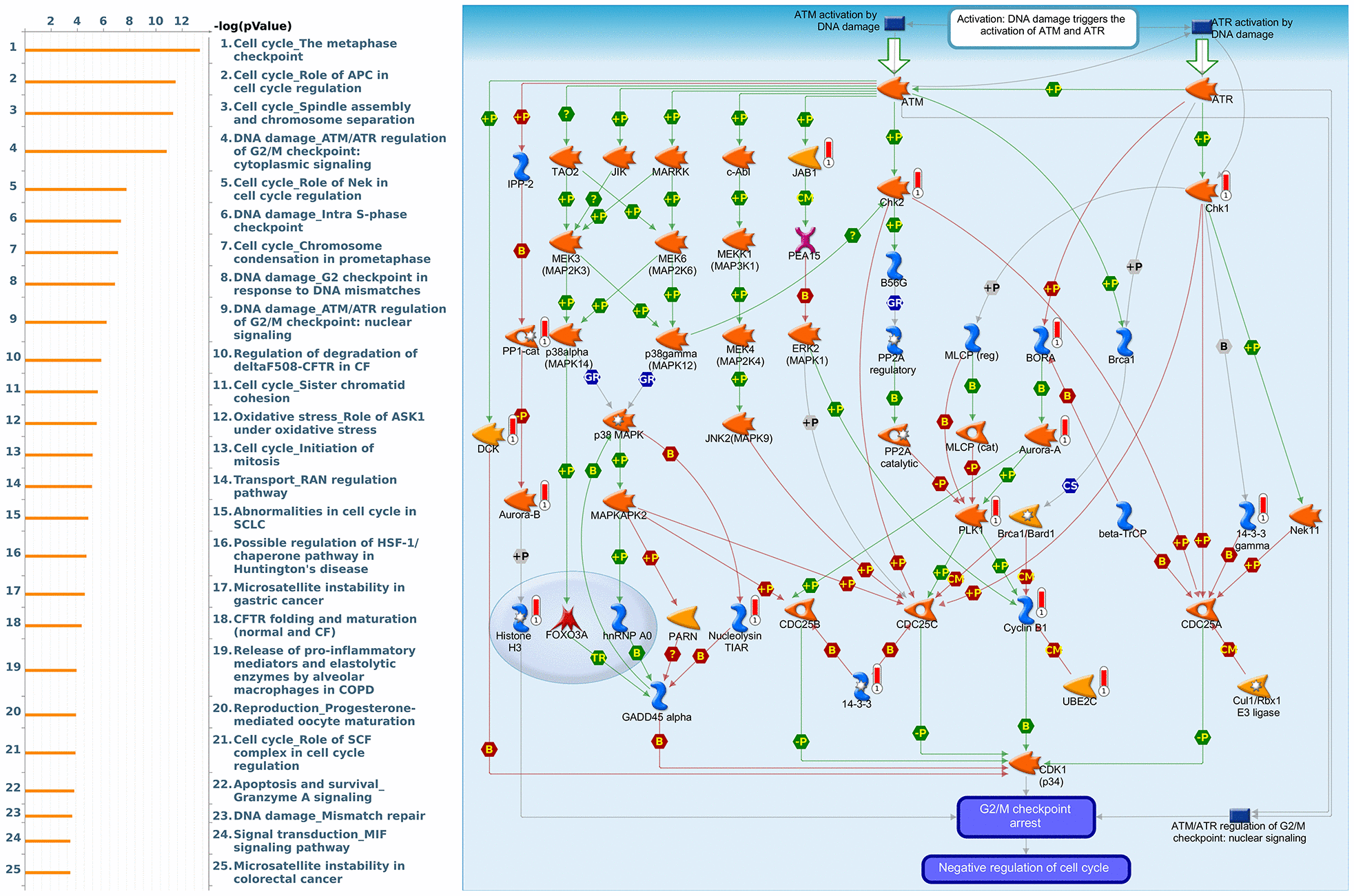1354x896 pixels.
Task: Click the thermometer beside Chk2
Action: [918, 183]
